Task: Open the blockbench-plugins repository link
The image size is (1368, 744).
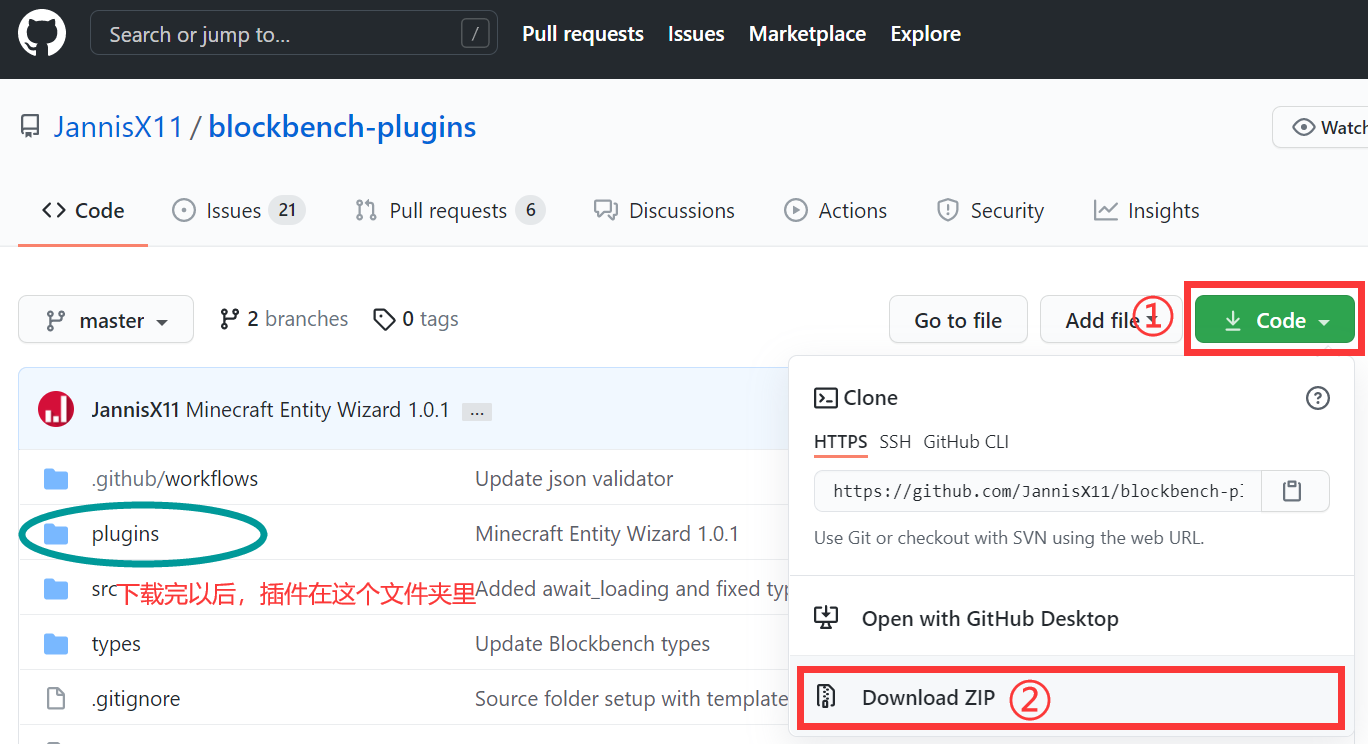Action: pos(342,127)
